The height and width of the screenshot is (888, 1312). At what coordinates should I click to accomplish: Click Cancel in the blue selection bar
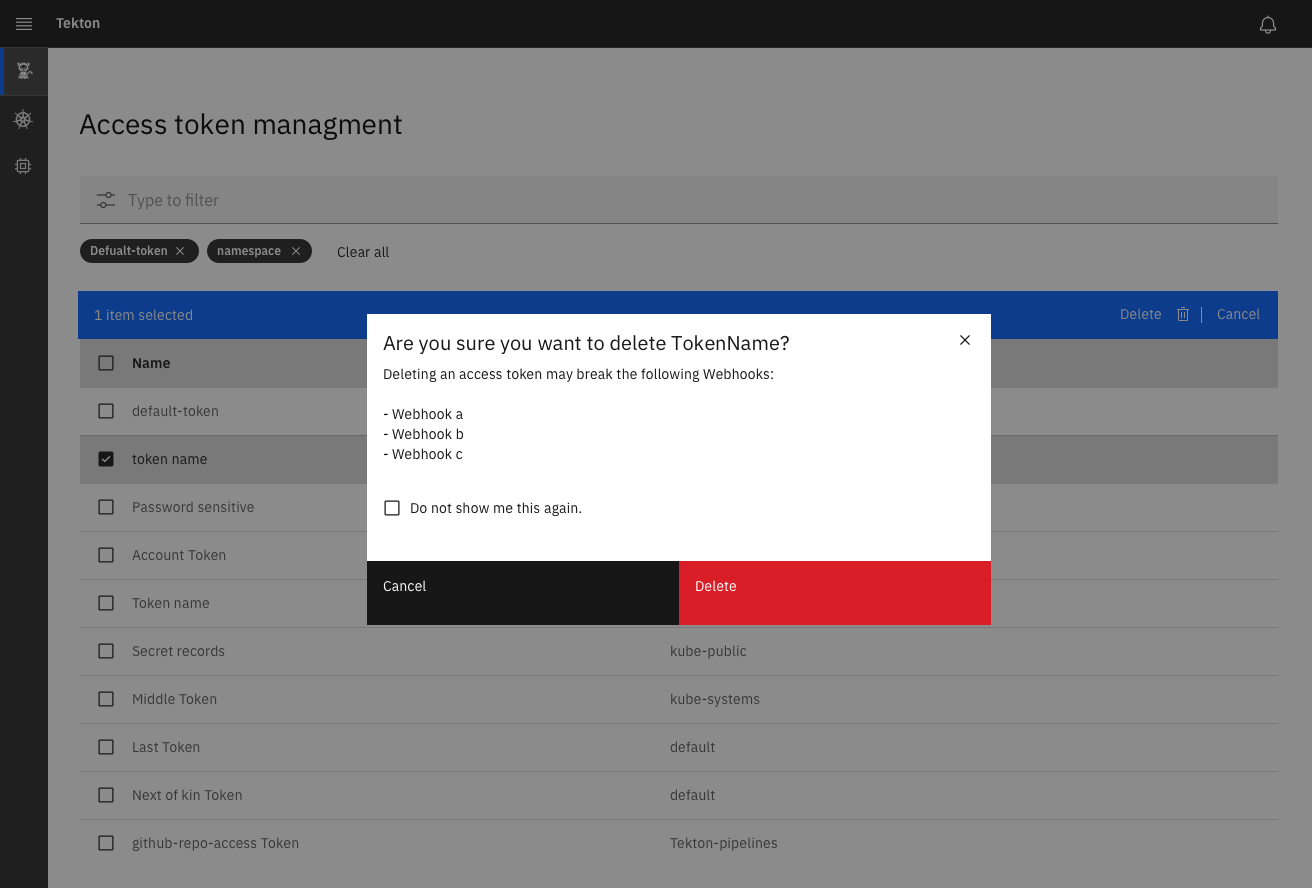coord(1238,314)
